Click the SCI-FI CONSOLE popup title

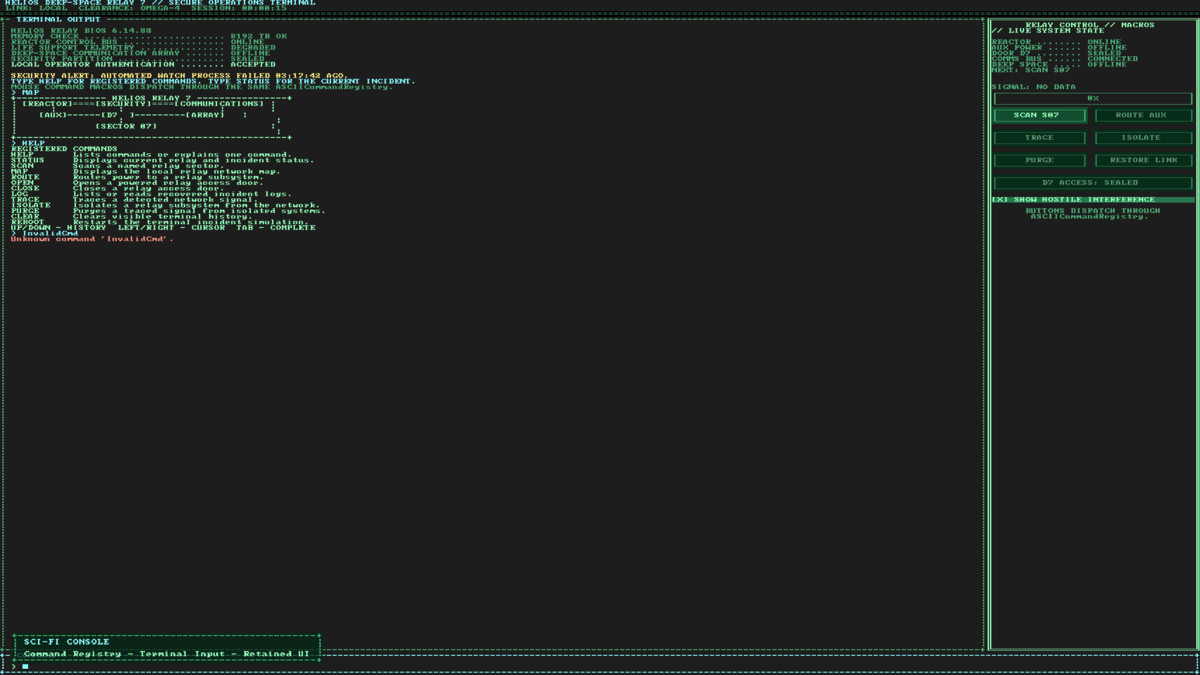point(67,642)
